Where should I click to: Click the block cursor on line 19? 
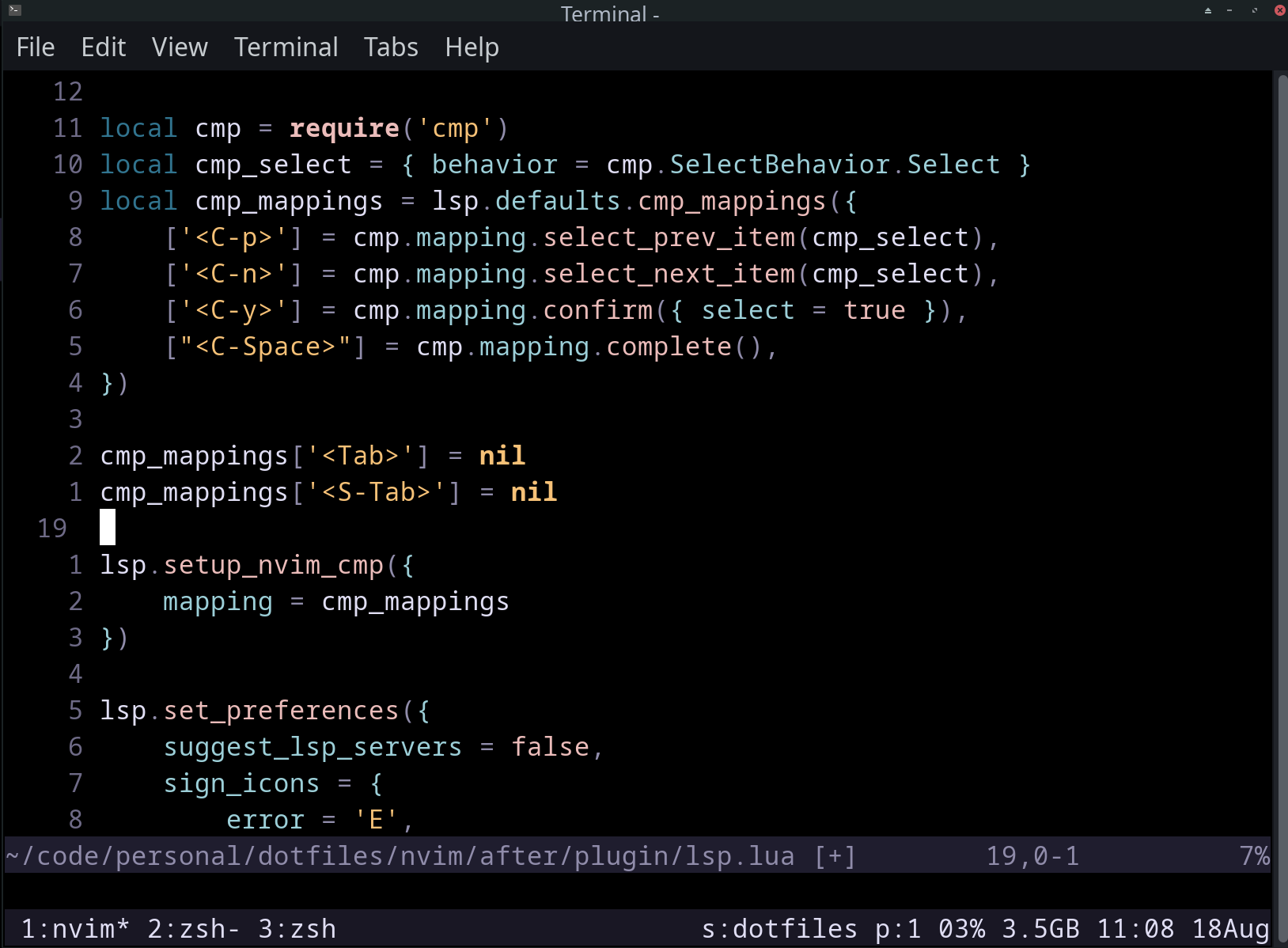coord(108,527)
